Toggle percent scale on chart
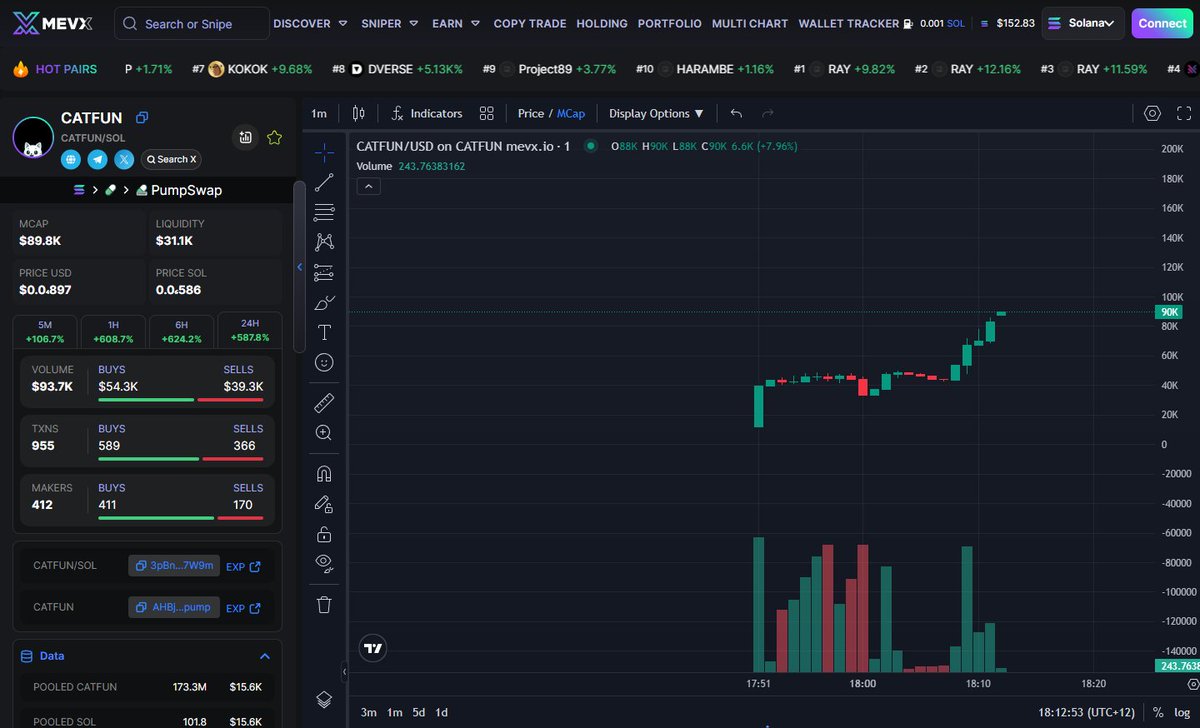The image size is (1200, 728). 1158,712
